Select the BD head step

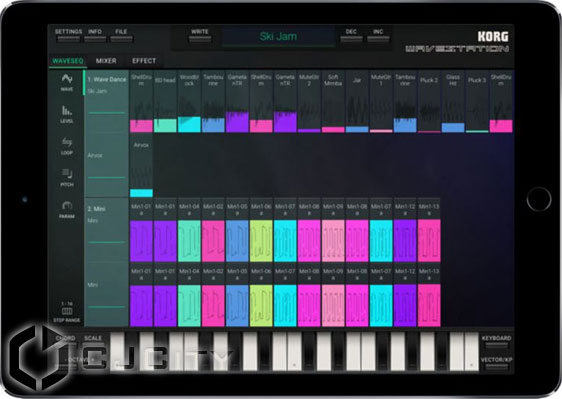click(x=165, y=101)
